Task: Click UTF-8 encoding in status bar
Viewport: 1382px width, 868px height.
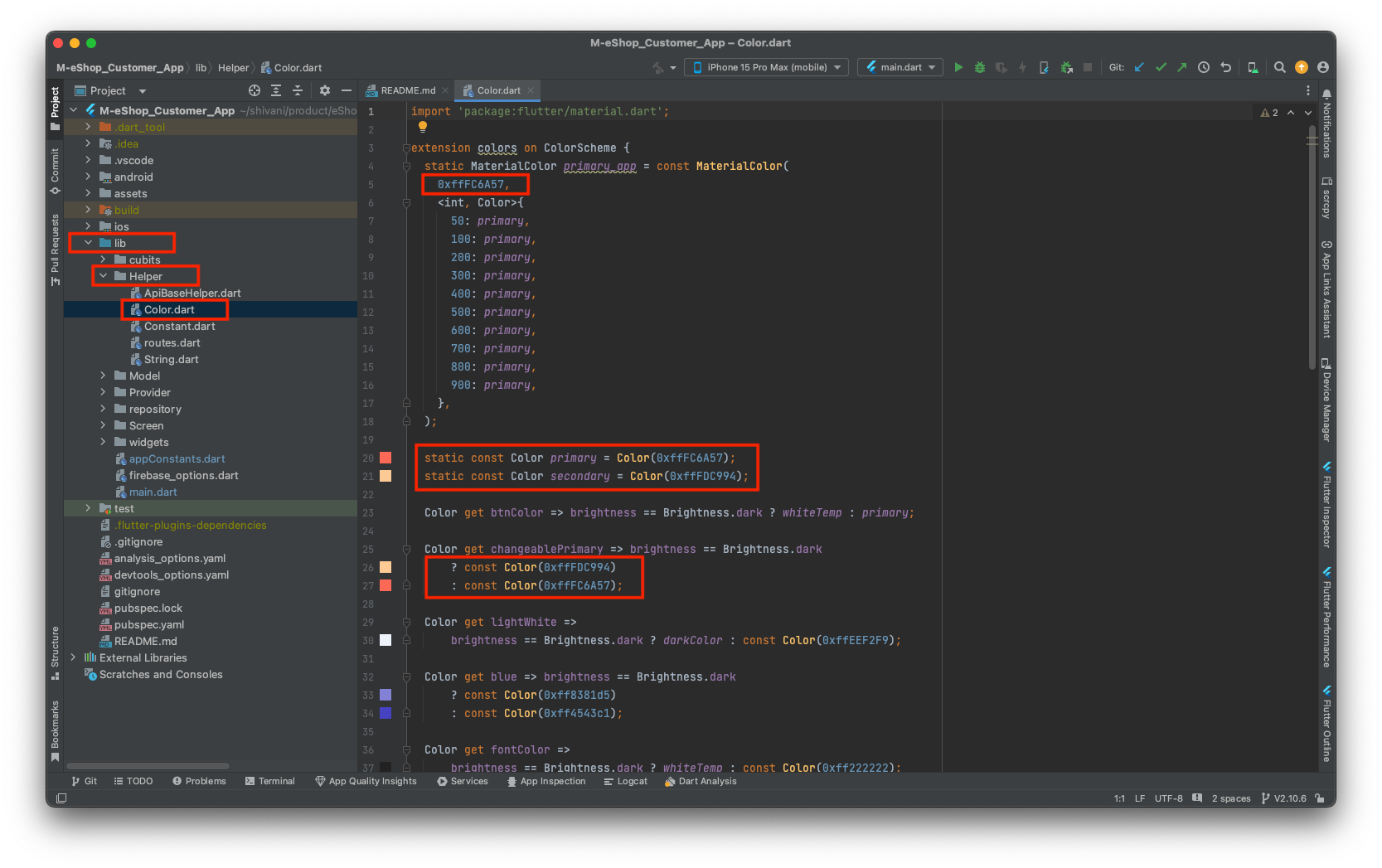Action: [x=1168, y=798]
